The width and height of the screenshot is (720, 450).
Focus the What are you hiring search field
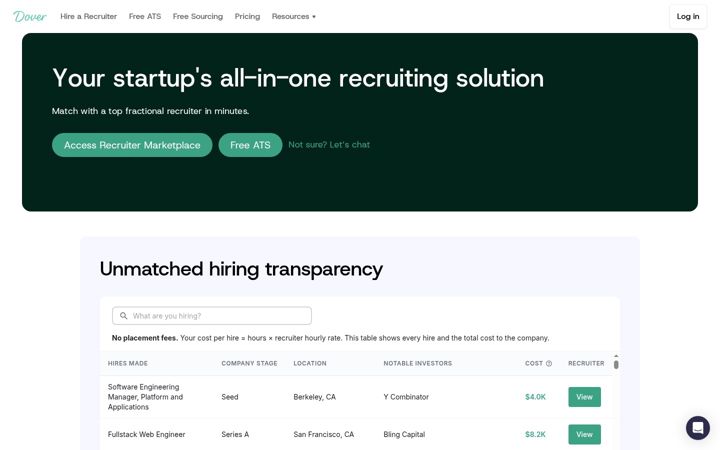212,316
